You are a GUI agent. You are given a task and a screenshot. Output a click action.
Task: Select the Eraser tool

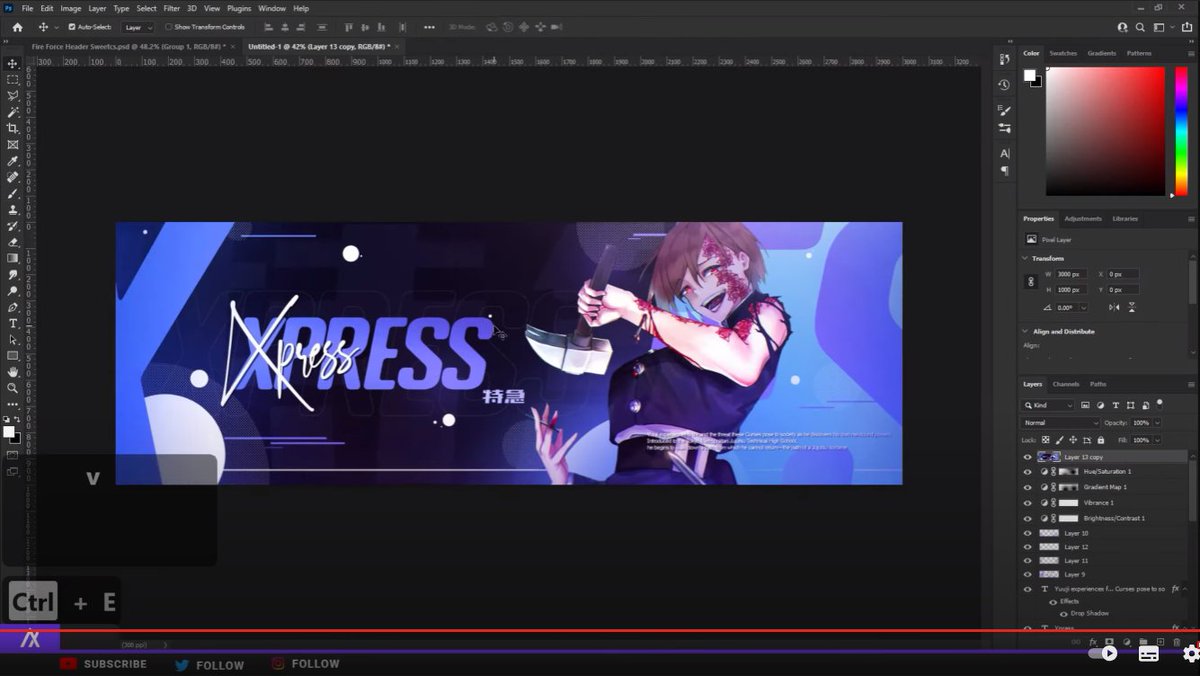click(12, 242)
